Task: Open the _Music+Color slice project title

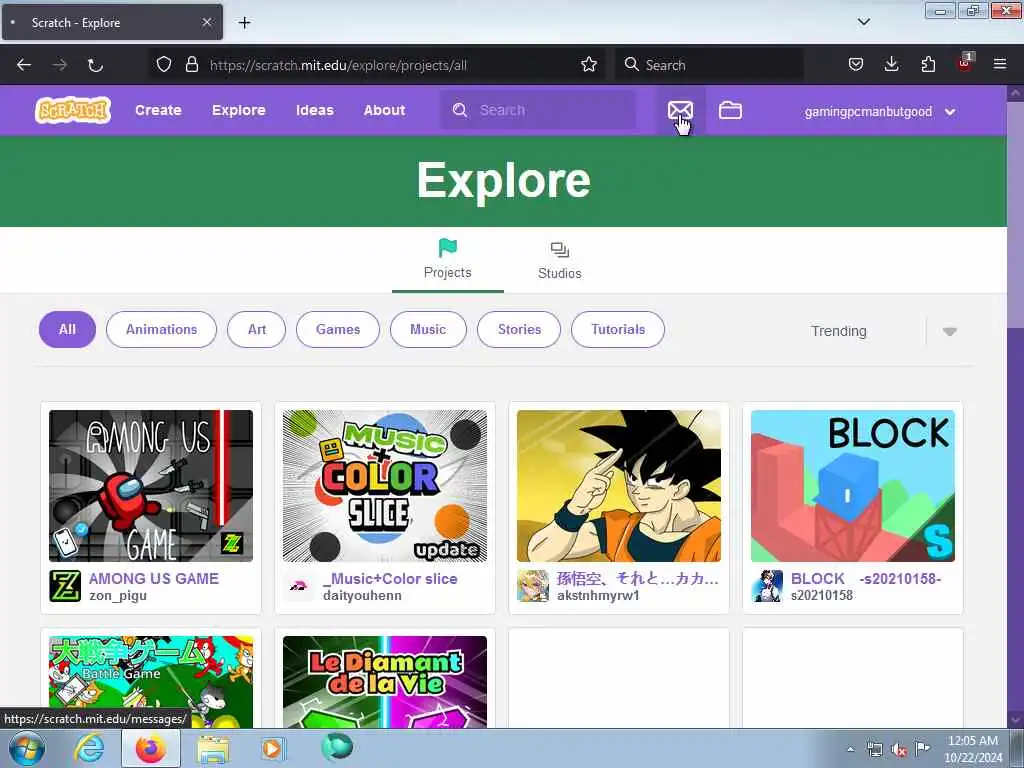Action: pos(390,579)
